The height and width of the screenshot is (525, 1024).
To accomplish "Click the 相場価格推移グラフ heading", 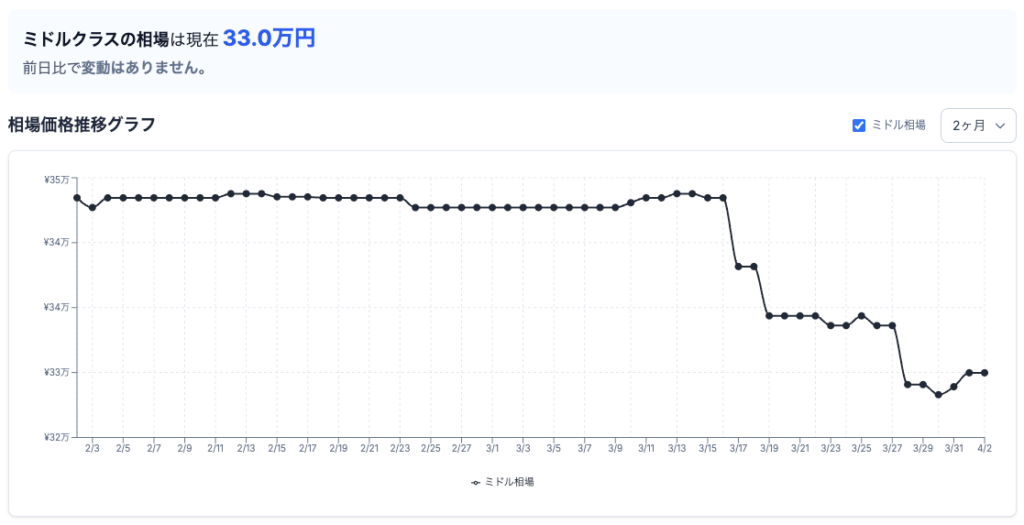I will [81, 125].
